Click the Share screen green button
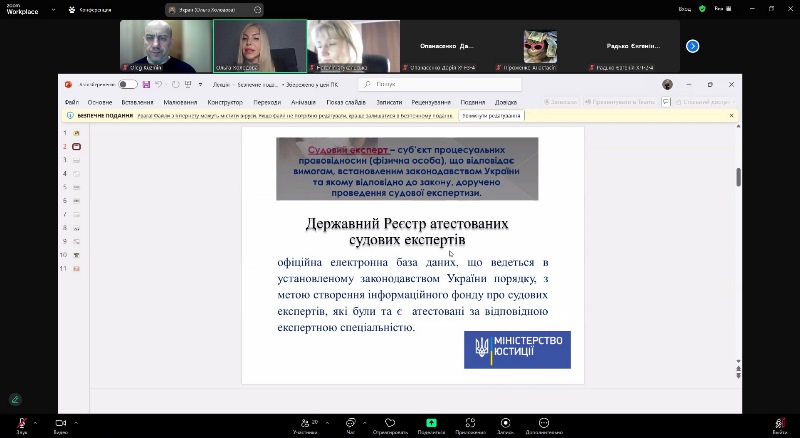This screenshot has width=800, height=438. [431, 423]
